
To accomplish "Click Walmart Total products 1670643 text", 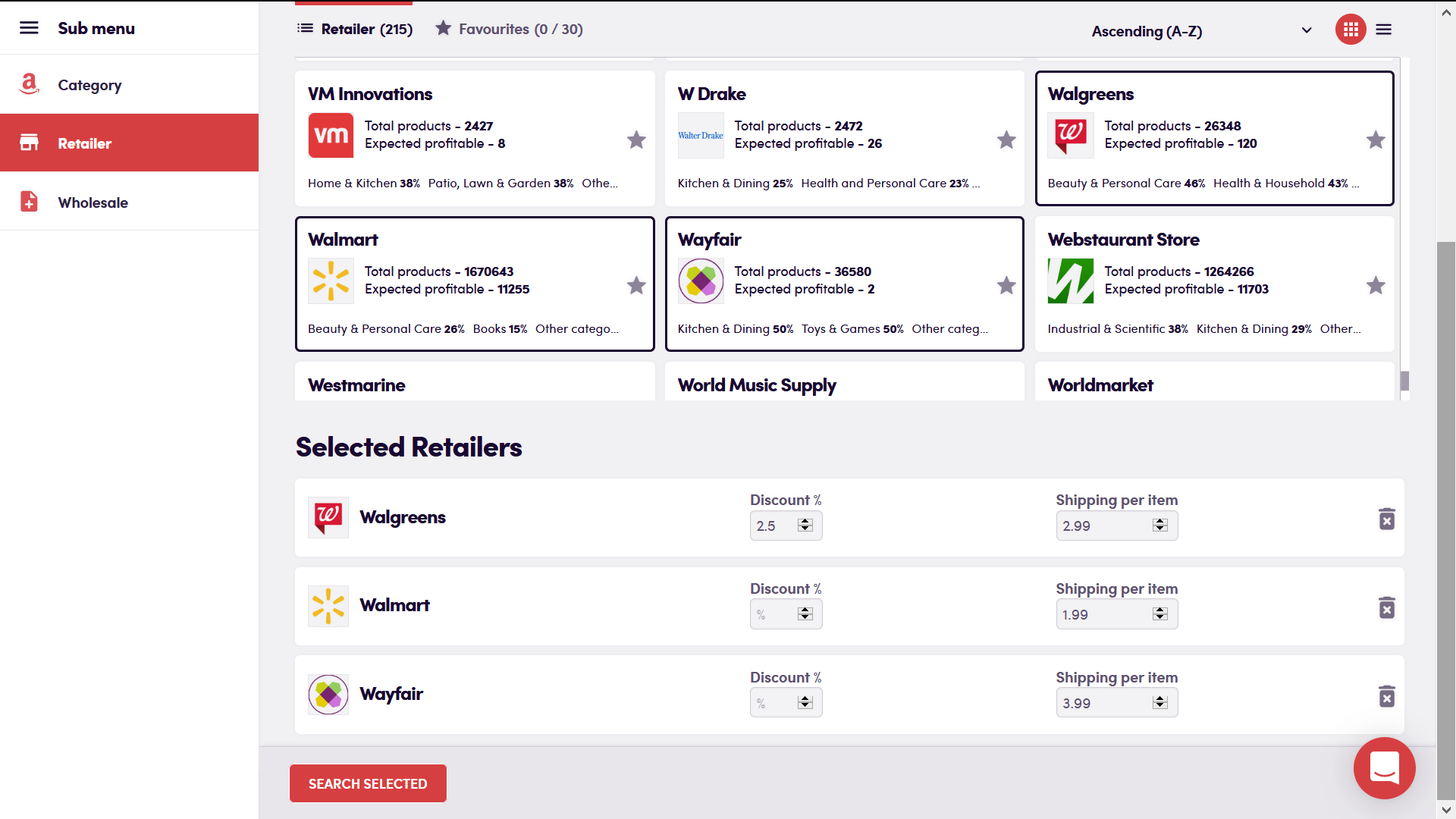I will [x=439, y=271].
